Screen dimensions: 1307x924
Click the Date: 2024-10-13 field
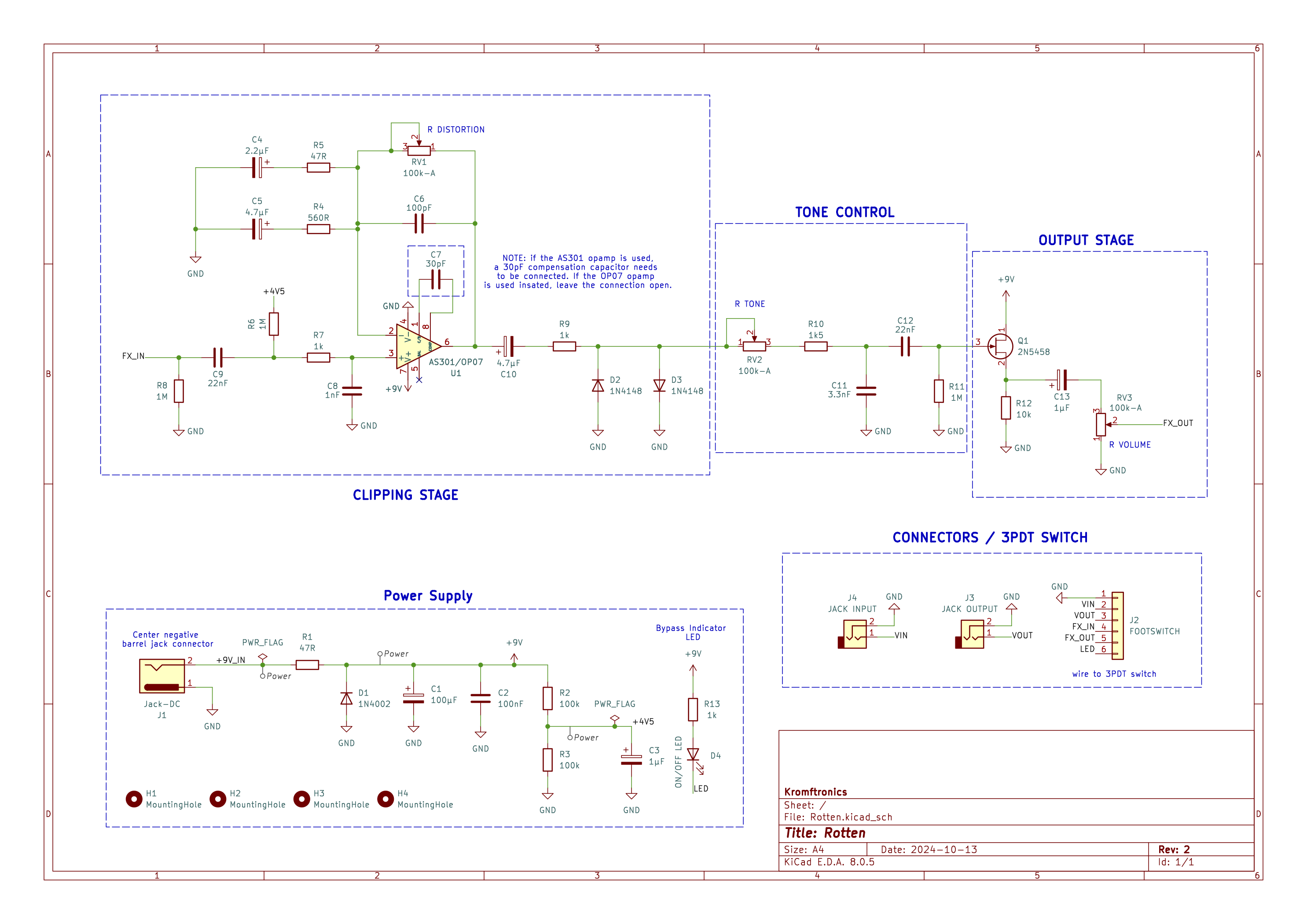pos(929,849)
